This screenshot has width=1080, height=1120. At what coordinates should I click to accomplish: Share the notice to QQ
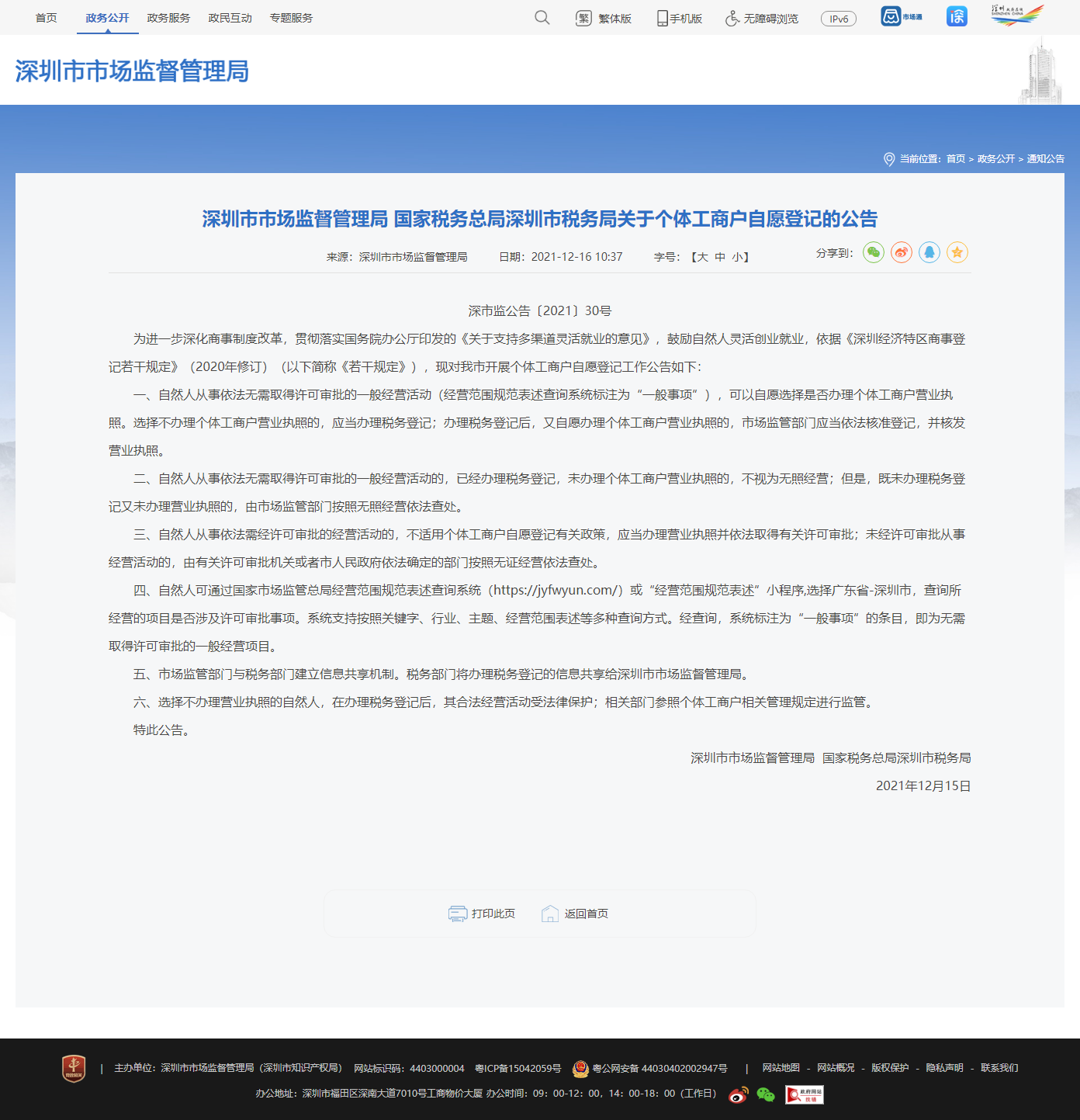(929, 253)
